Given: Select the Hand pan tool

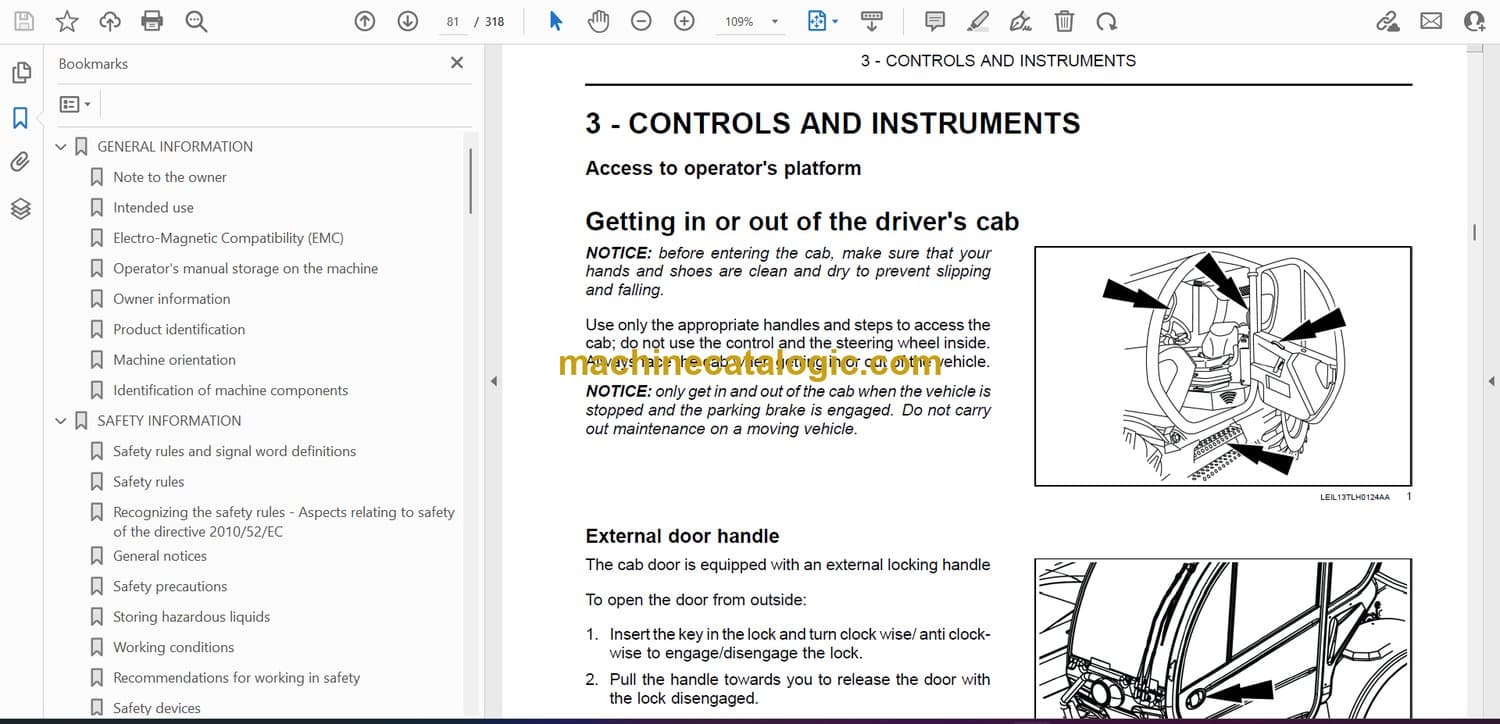Looking at the screenshot, I should coord(598,21).
